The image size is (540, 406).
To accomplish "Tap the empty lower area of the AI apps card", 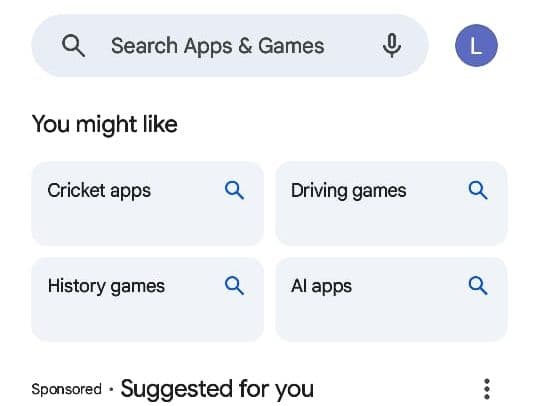I will pyautogui.click(x=391, y=320).
